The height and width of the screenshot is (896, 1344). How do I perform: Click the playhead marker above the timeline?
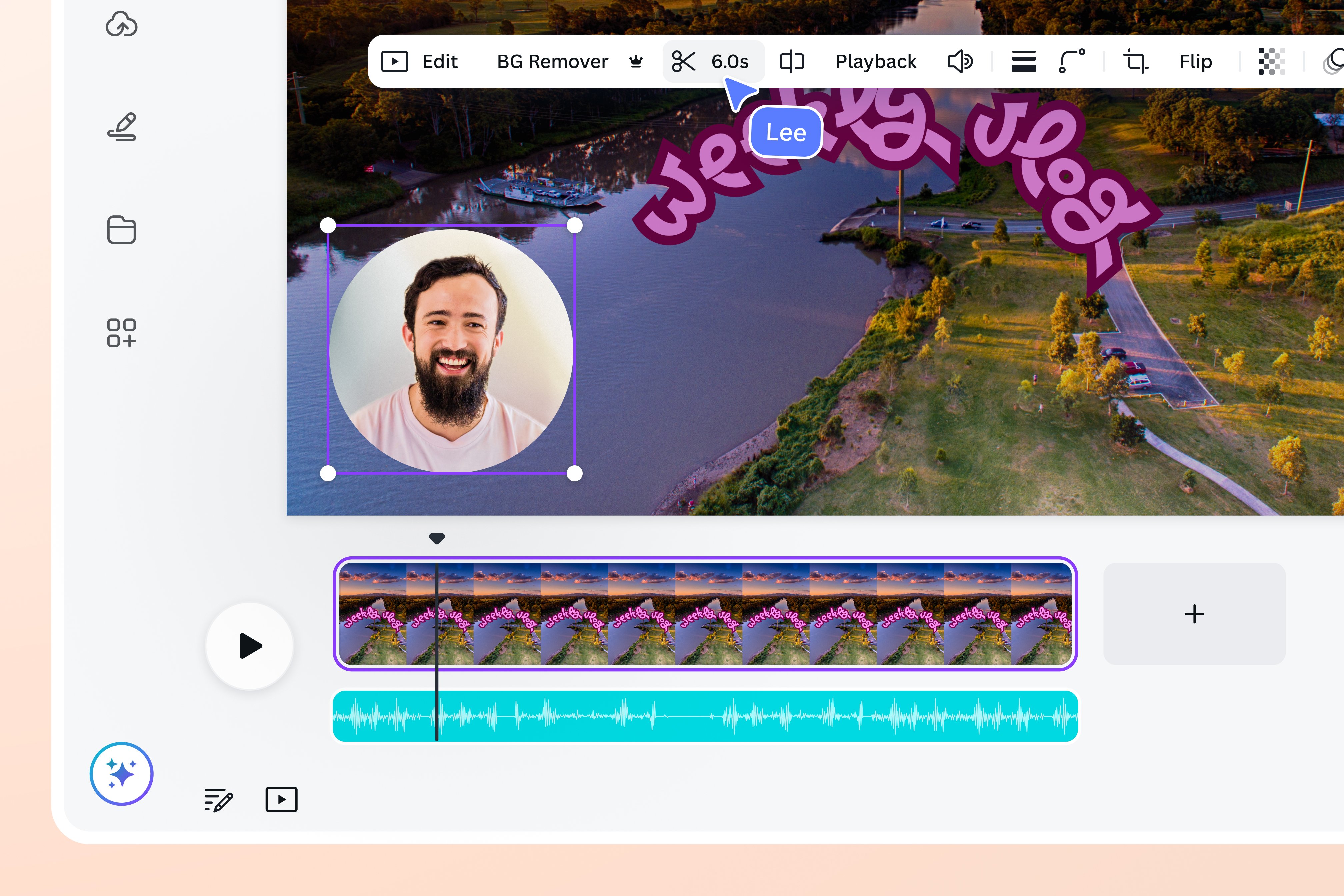coord(437,538)
